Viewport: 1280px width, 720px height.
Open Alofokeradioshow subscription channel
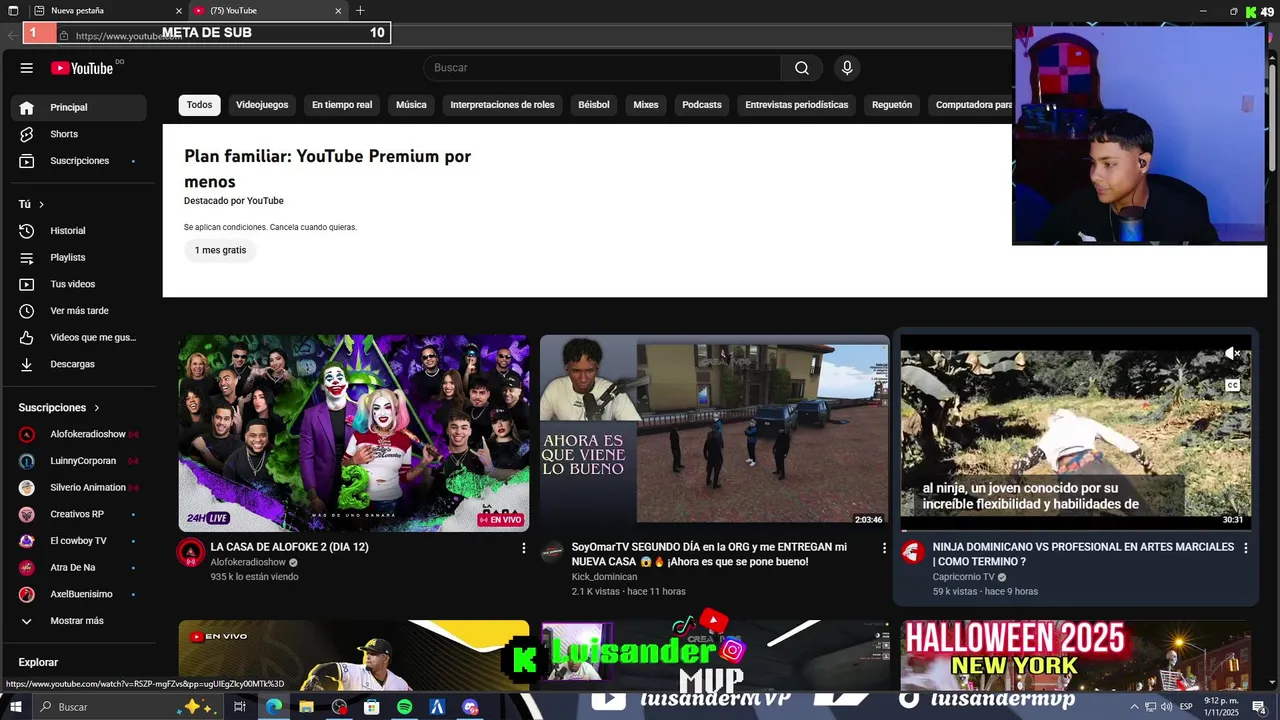[x=79, y=434]
